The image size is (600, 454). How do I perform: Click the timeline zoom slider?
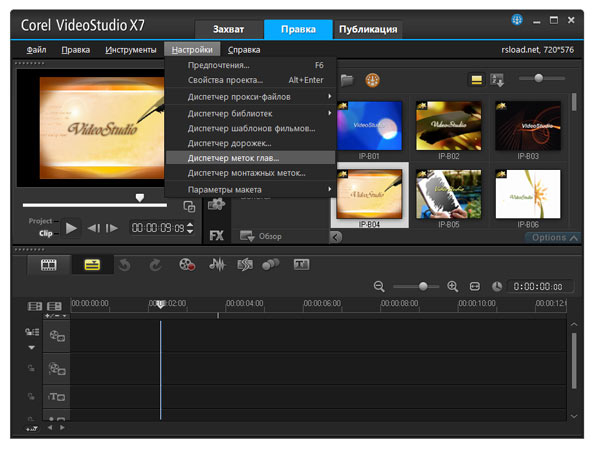[x=423, y=286]
